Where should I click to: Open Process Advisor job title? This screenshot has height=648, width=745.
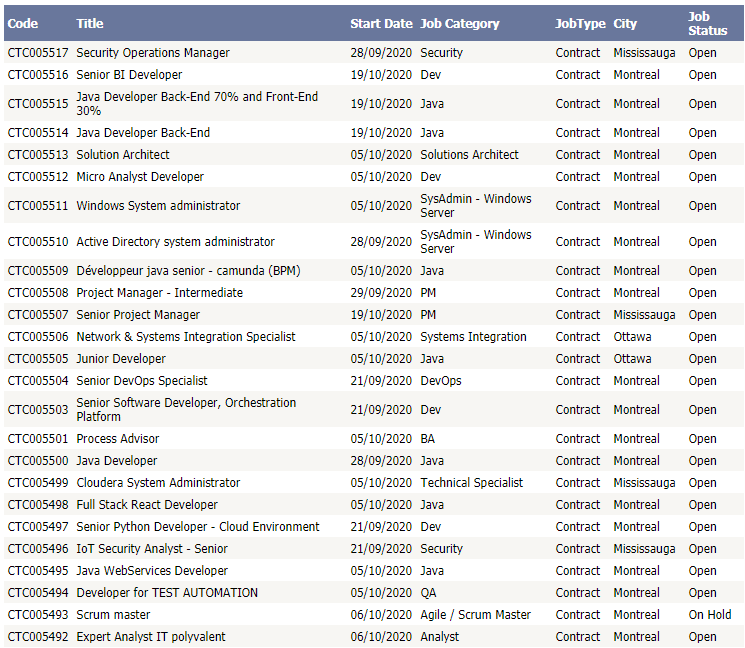[x=118, y=438]
